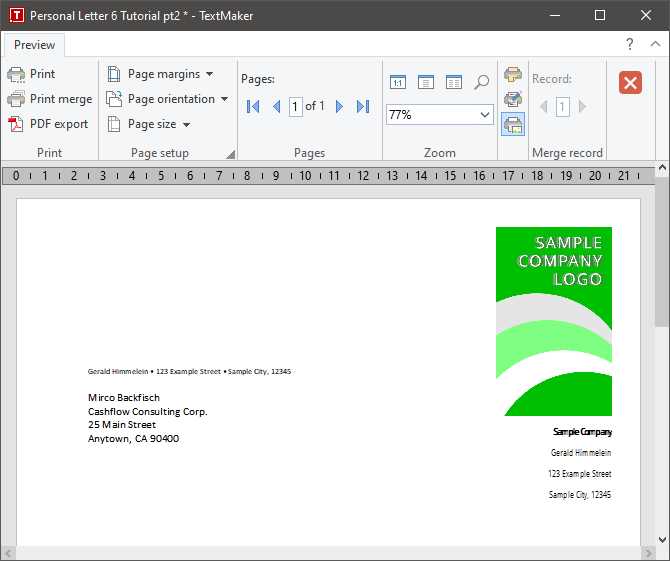Toggle the highlighted printer option at bottom
The height and width of the screenshot is (561, 670).
513,124
